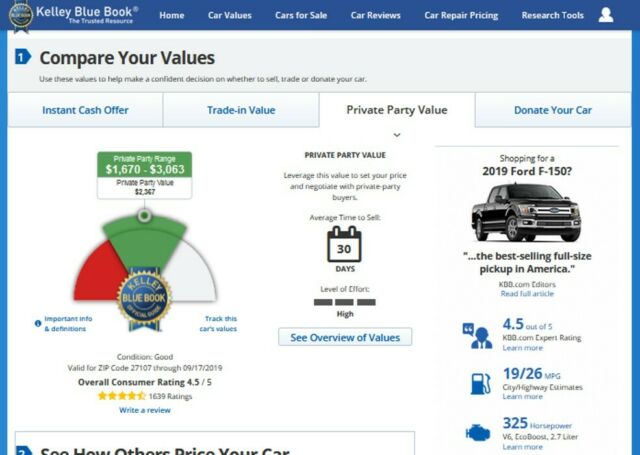
Task: Click the Level of Effort indicator bars
Action: (x=344, y=301)
